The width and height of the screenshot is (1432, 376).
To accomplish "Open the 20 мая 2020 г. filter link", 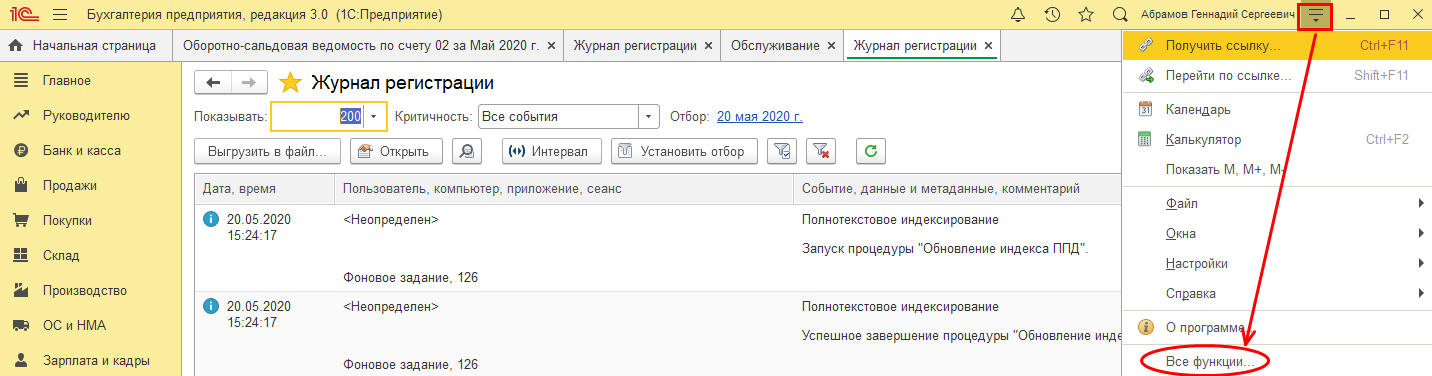I will (760, 117).
